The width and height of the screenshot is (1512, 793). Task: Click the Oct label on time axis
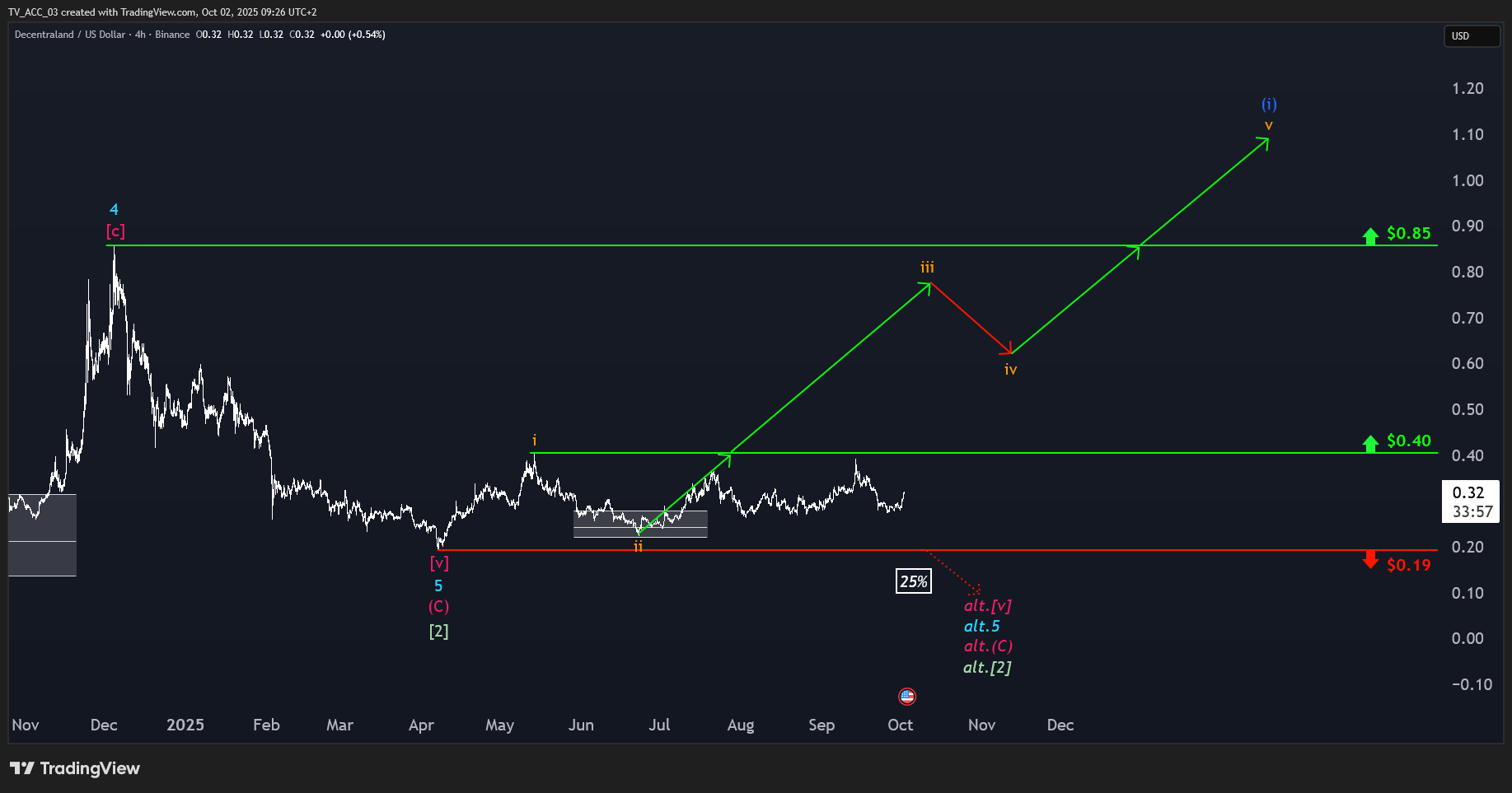coord(900,725)
